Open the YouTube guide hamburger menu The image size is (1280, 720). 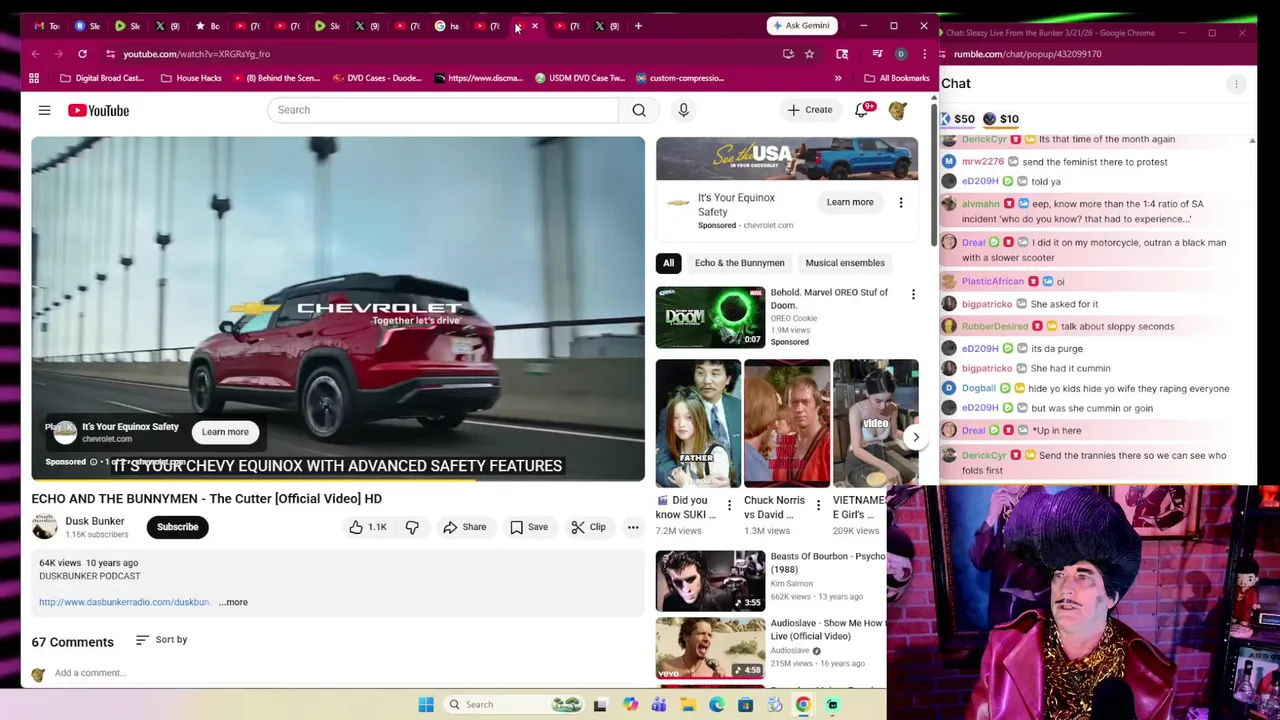(44, 110)
